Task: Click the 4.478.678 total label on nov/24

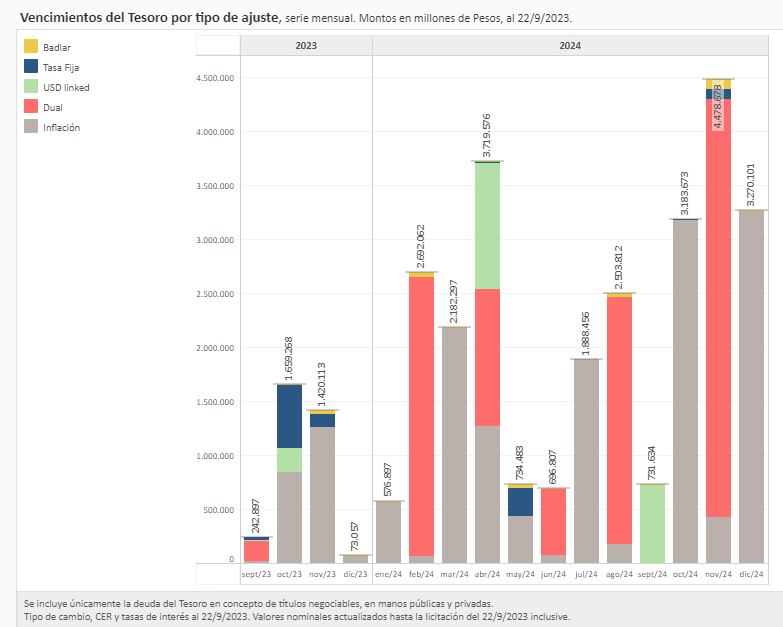Action: [x=718, y=107]
